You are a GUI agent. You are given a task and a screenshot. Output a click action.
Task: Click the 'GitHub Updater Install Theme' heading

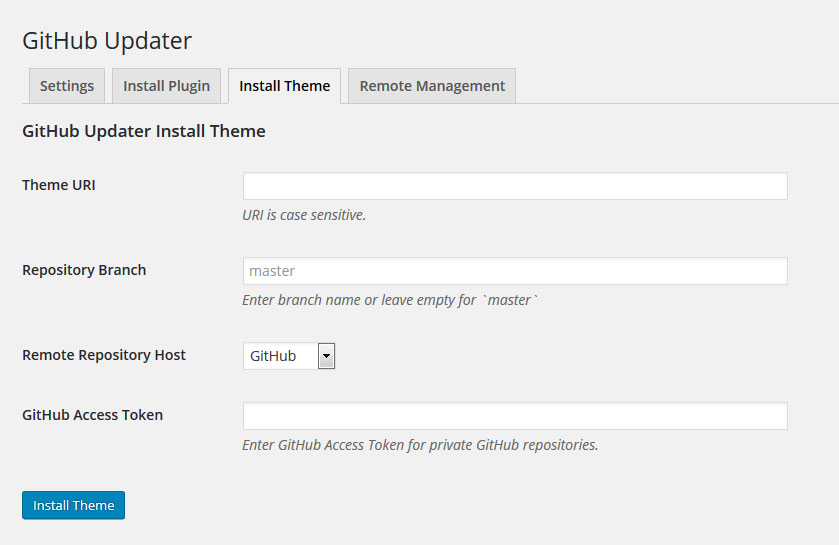(144, 131)
